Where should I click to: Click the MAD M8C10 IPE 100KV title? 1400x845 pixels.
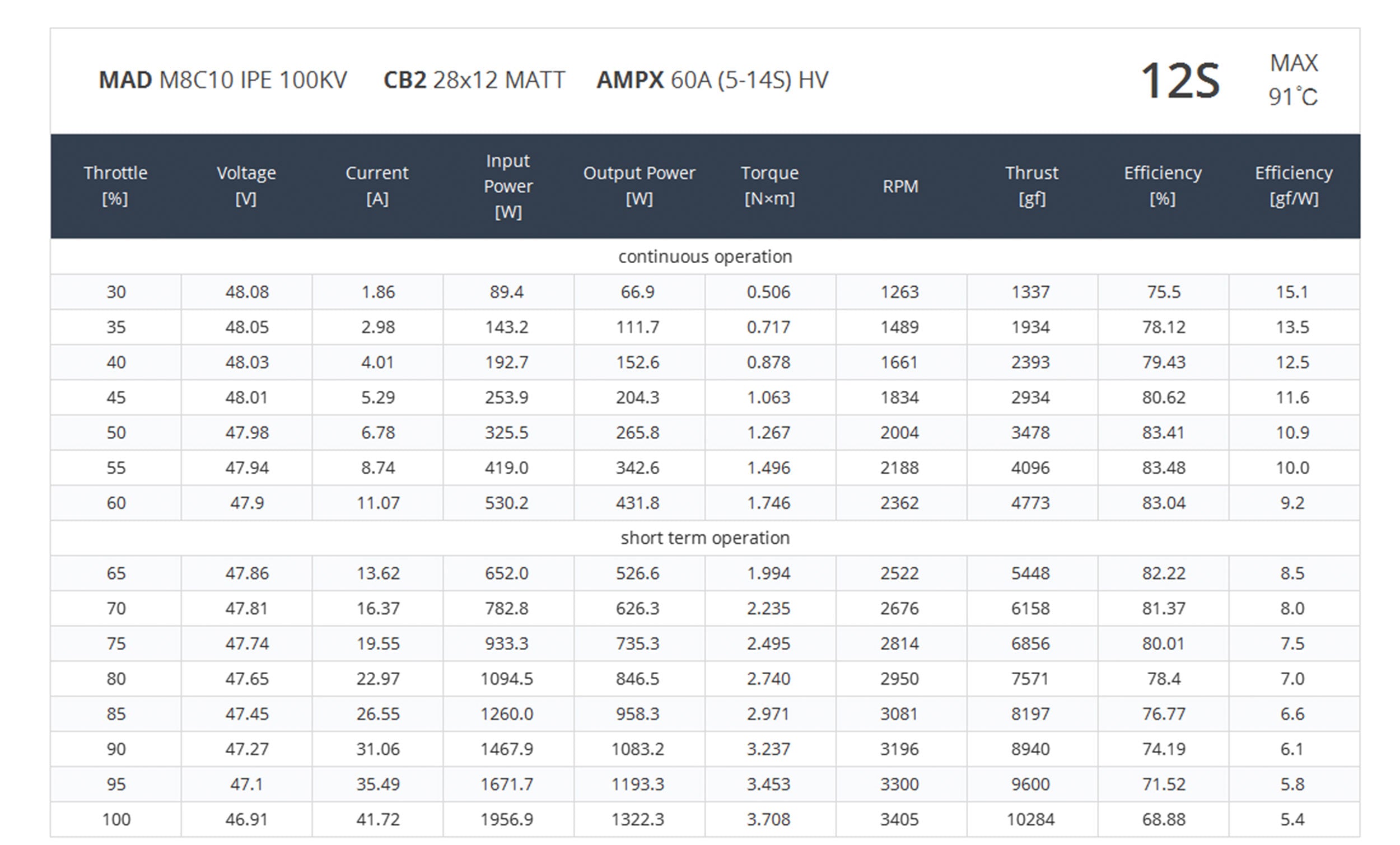click(x=223, y=80)
